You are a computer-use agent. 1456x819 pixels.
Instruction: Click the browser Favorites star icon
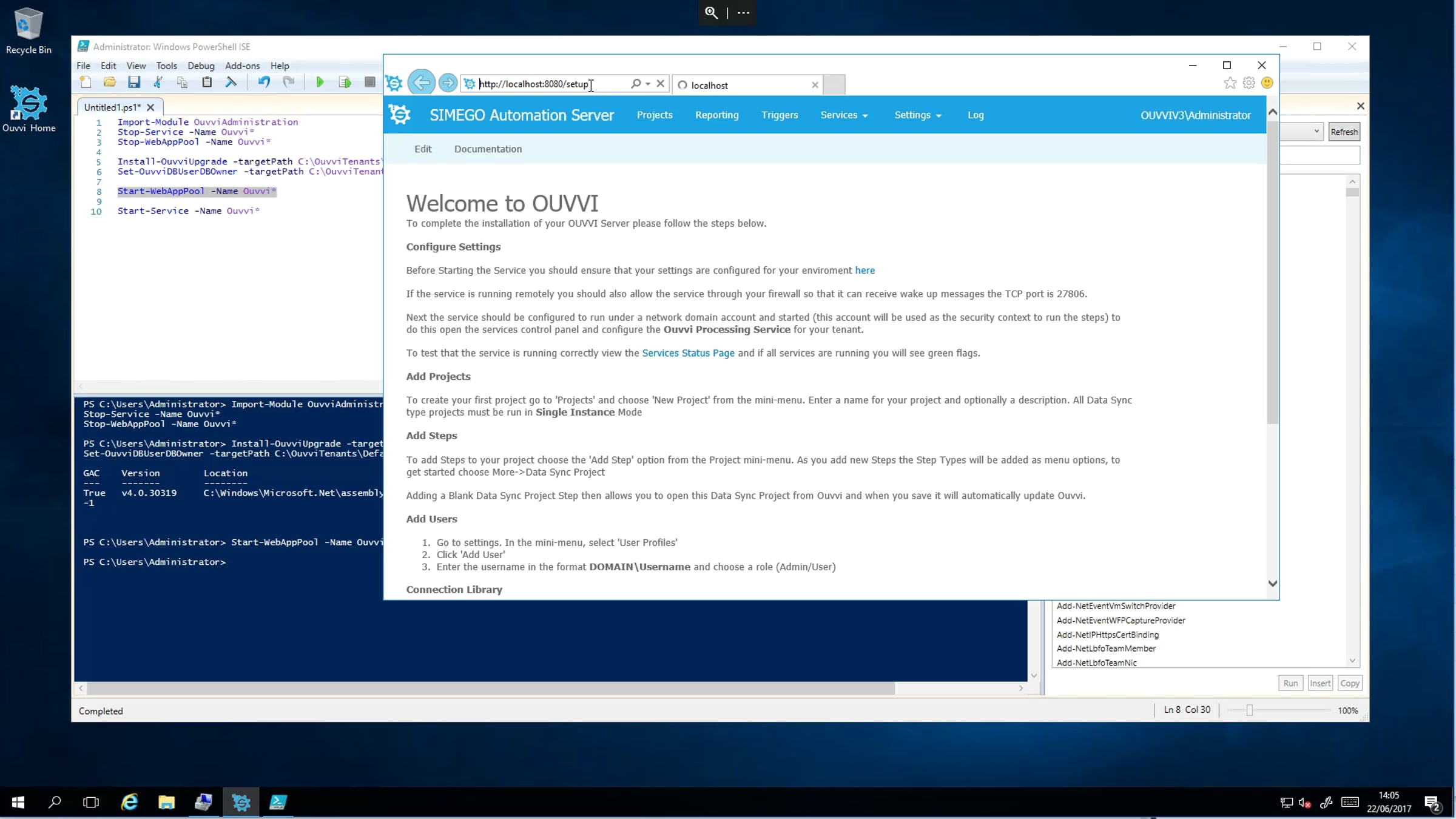[1230, 83]
